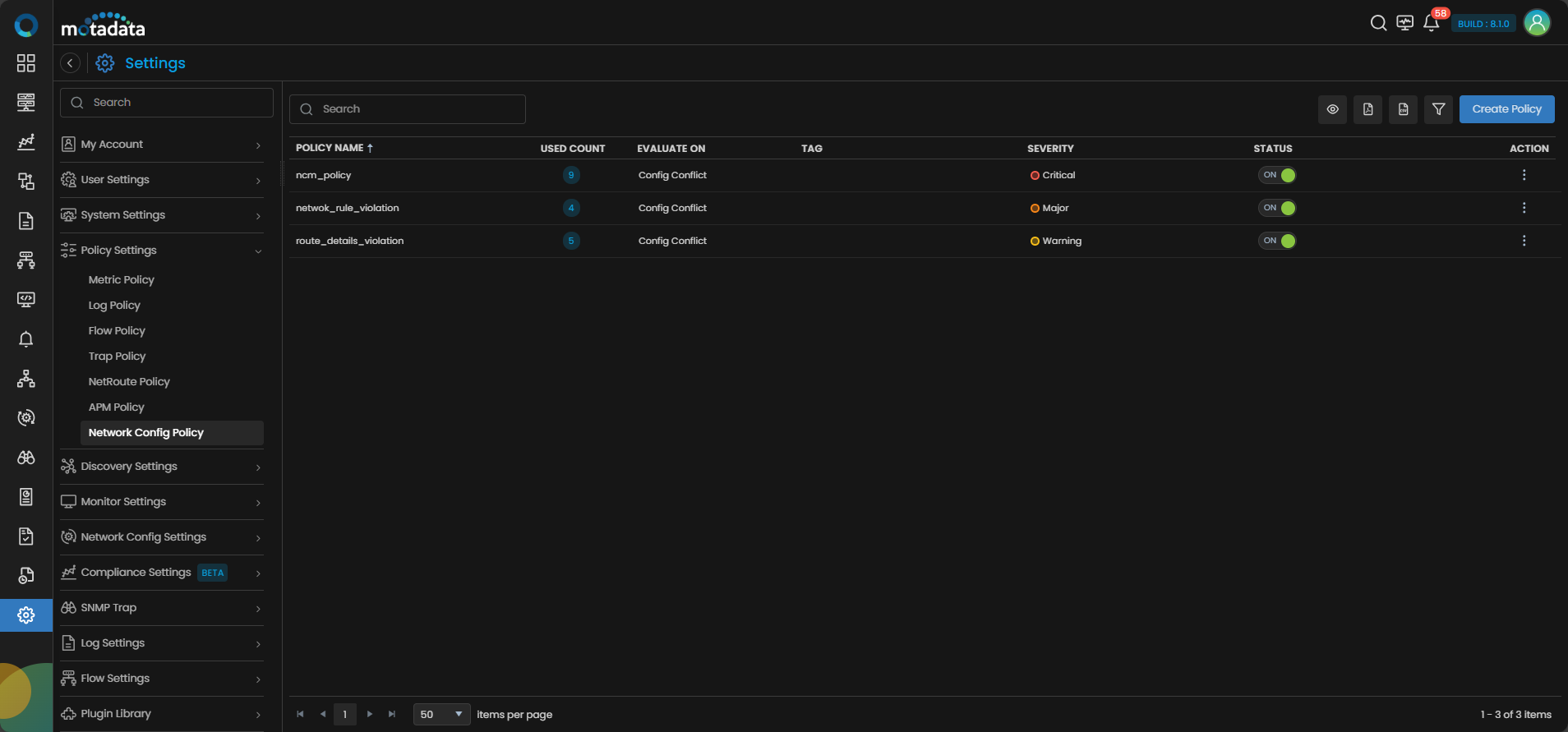
Task: Open the notification bell with 58 badge
Action: pyautogui.click(x=1432, y=23)
